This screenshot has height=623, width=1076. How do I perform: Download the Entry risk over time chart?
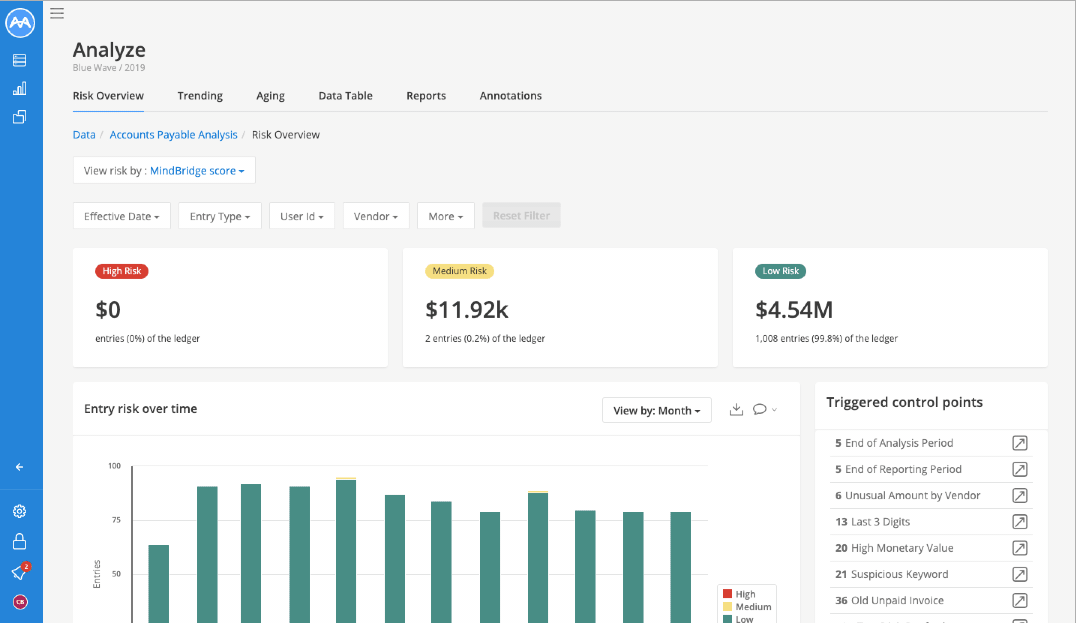pyautogui.click(x=736, y=410)
